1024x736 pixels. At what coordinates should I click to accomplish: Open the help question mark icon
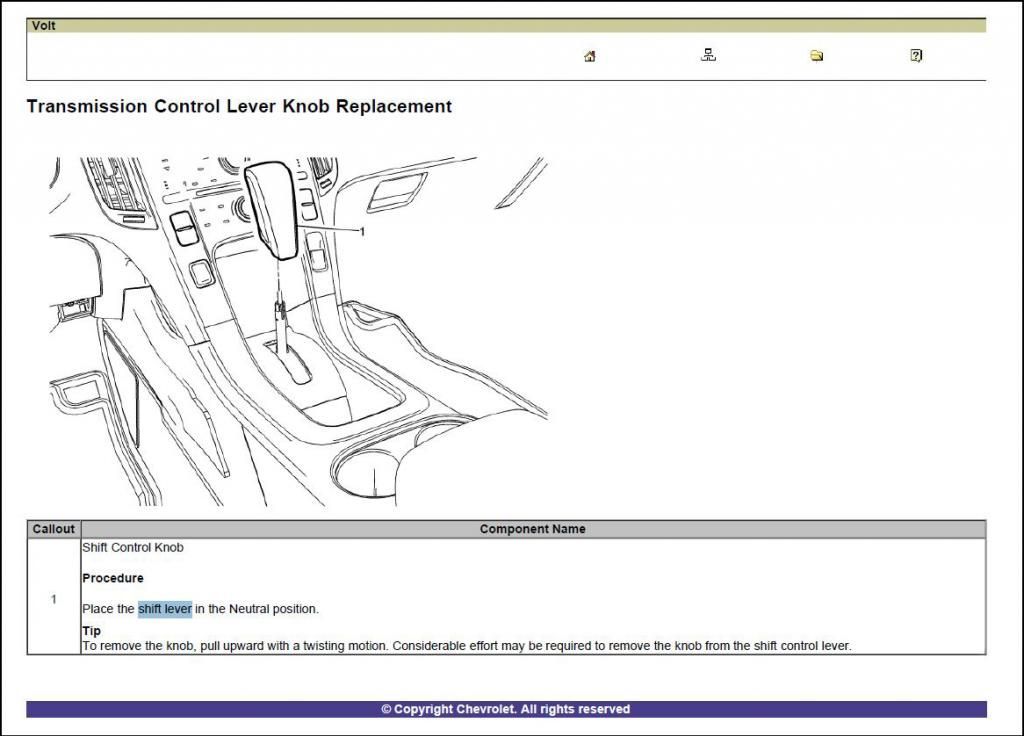916,56
